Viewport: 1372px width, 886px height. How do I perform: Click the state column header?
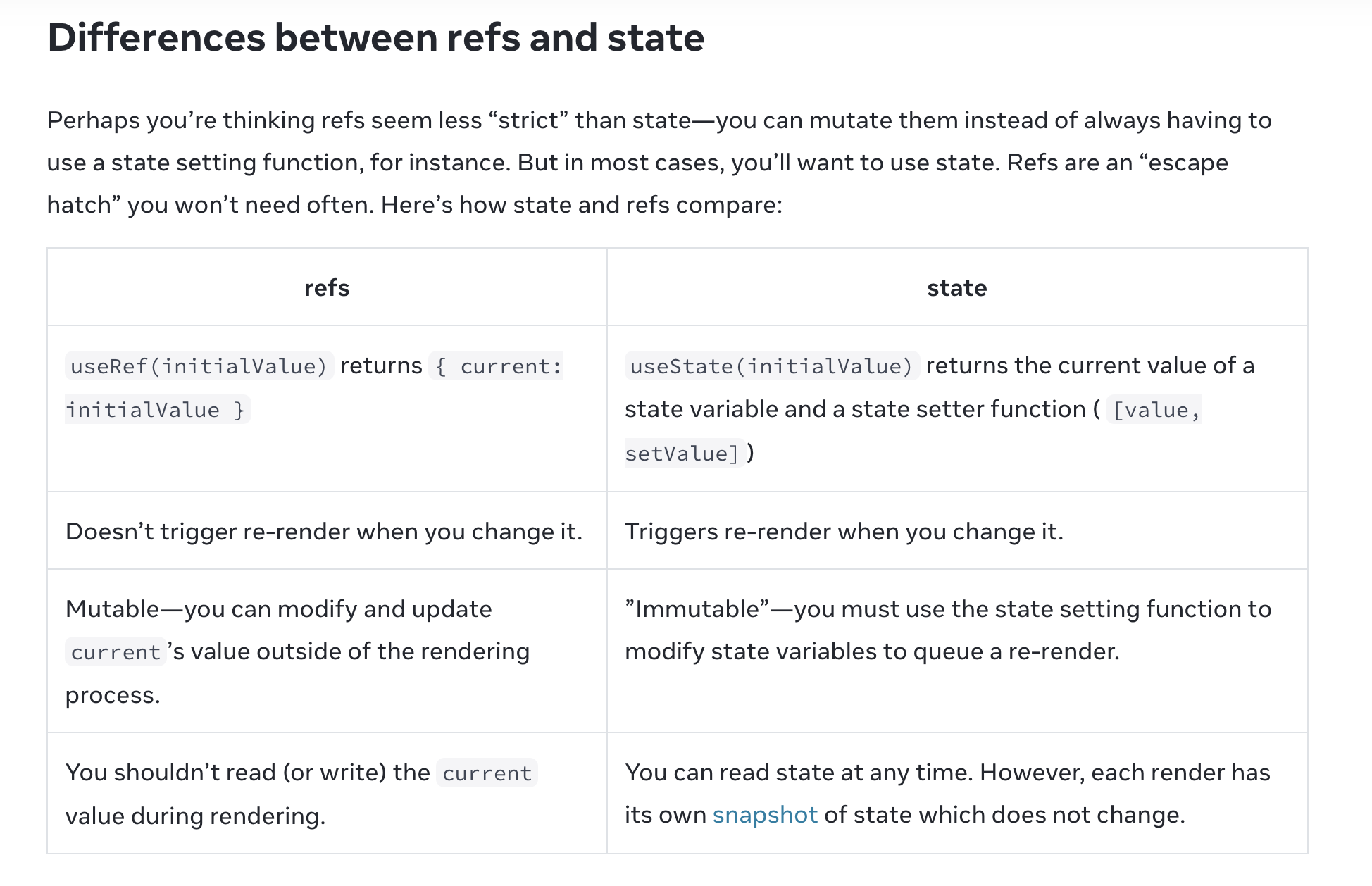pos(956,287)
